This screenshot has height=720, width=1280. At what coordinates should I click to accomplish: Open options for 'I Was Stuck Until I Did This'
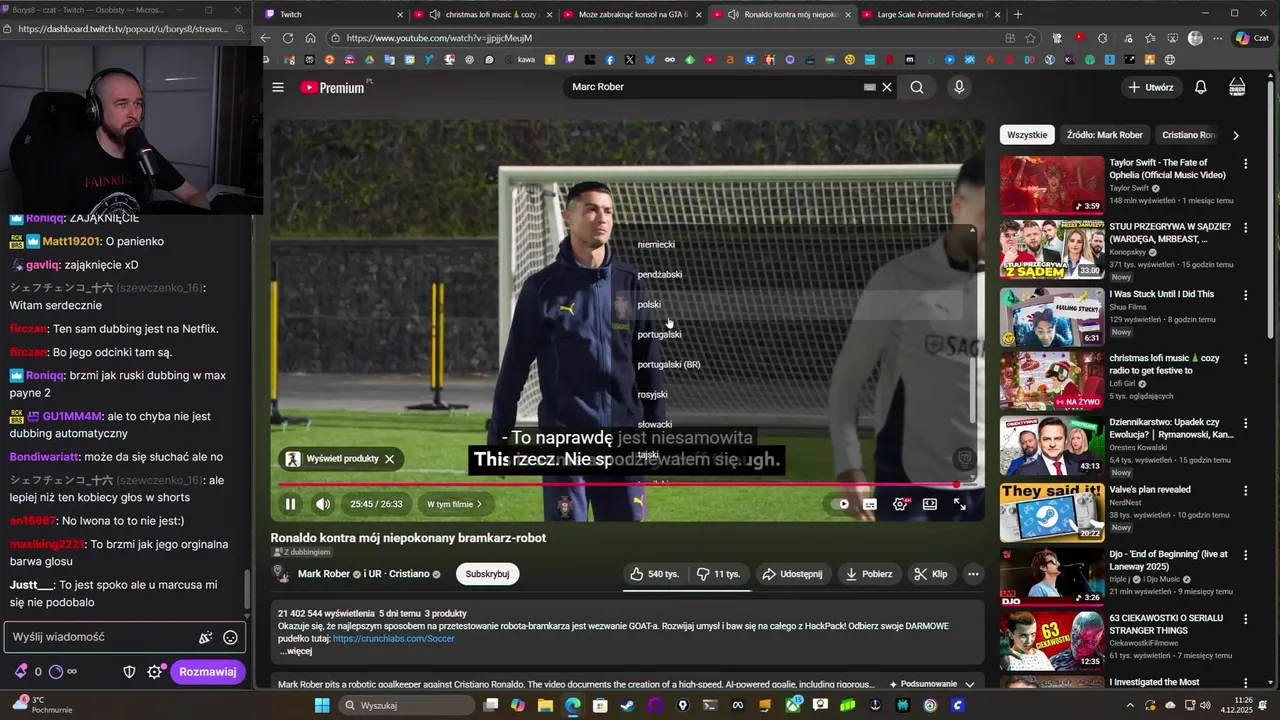click(1245, 295)
